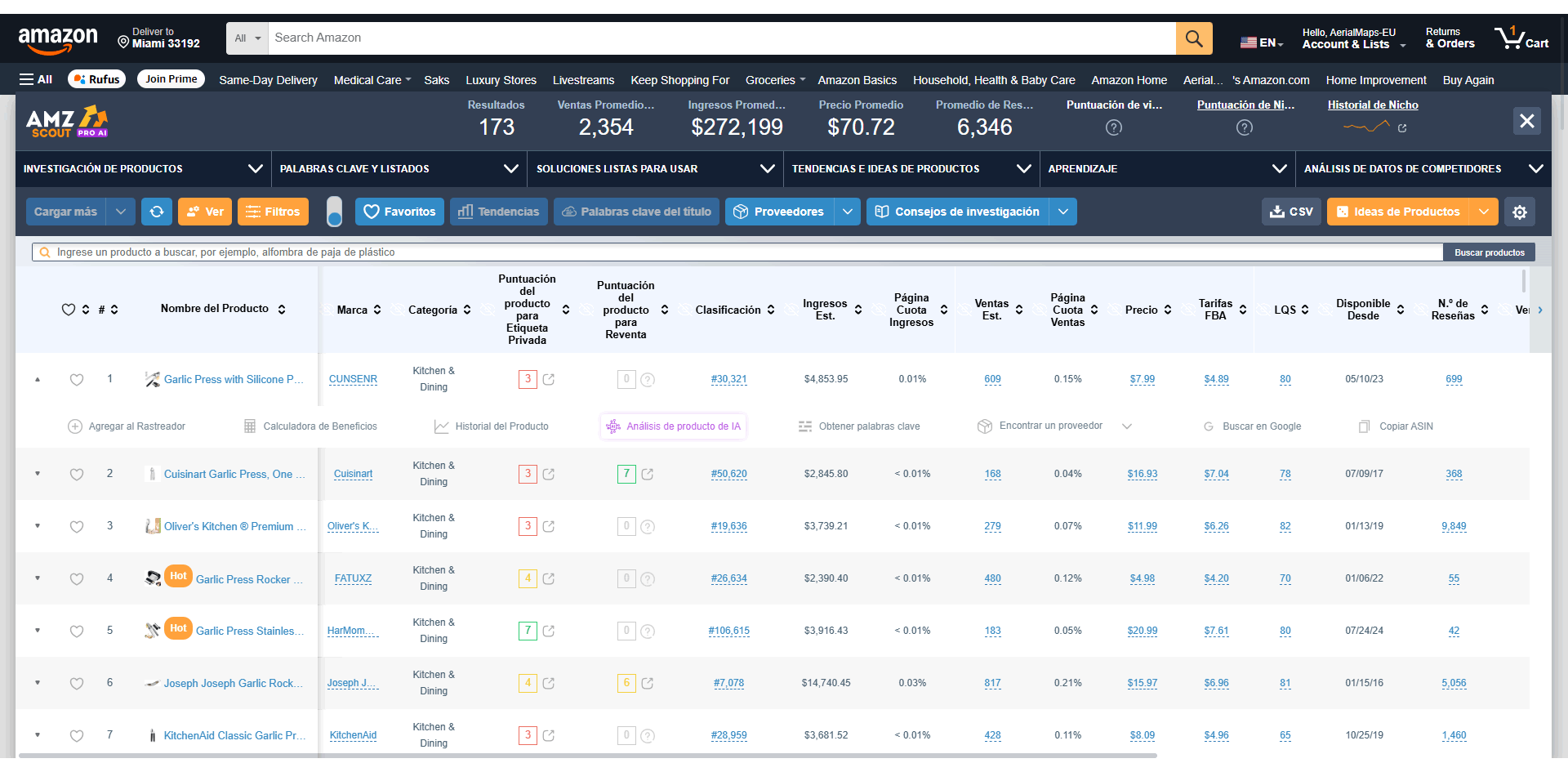The image size is (1568, 772).
Task: Open Ideas de Productos dropdown arrow
Action: 1484,212
